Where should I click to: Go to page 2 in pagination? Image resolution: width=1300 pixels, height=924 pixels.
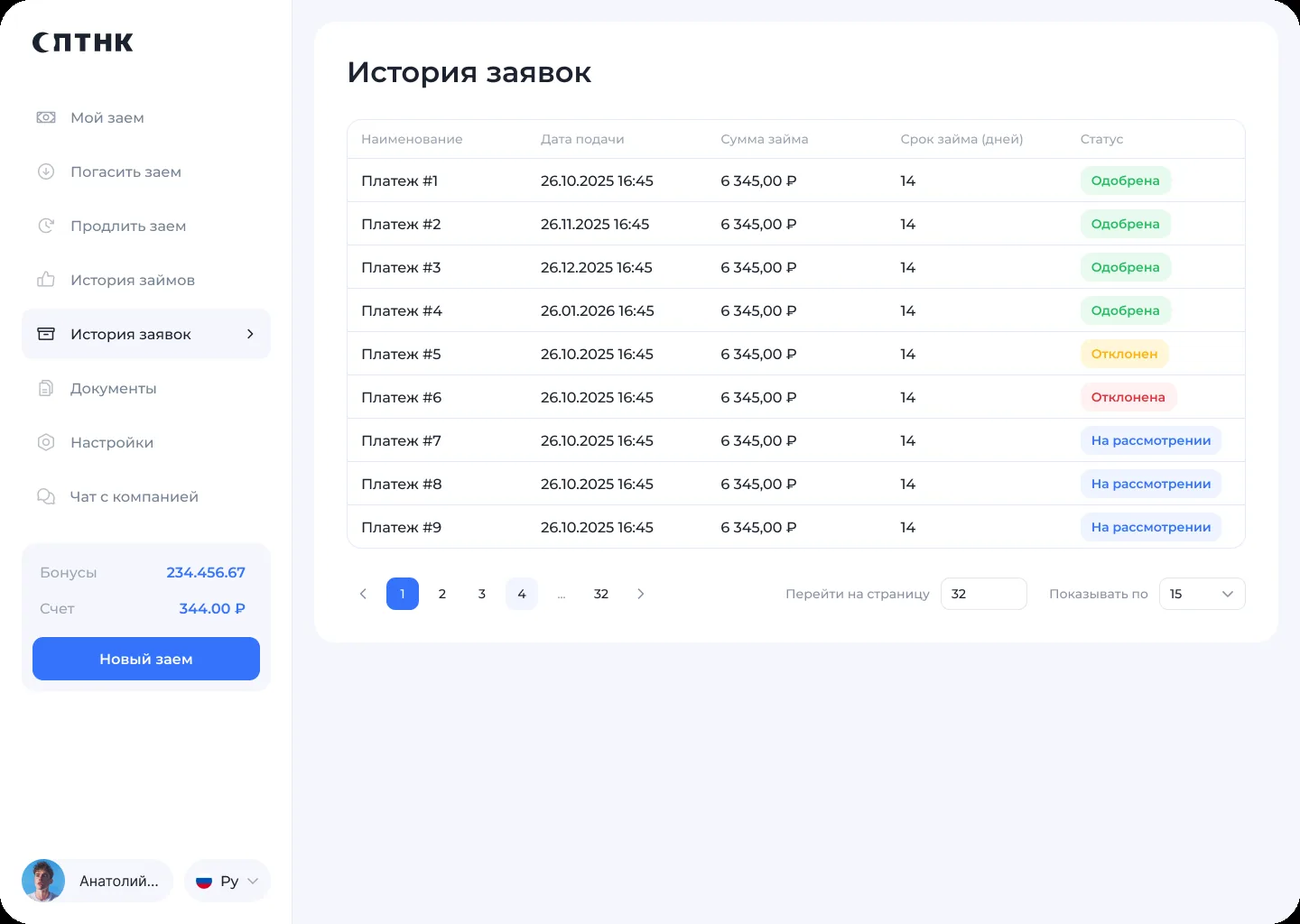click(x=442, y=594)
